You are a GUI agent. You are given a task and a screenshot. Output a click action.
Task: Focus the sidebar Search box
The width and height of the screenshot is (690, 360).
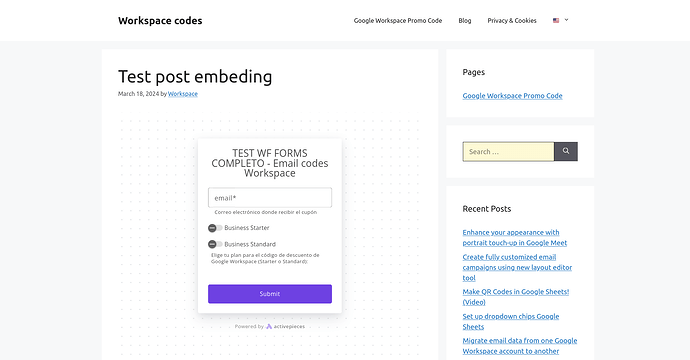pyautogui.click(x=508, y=151)
